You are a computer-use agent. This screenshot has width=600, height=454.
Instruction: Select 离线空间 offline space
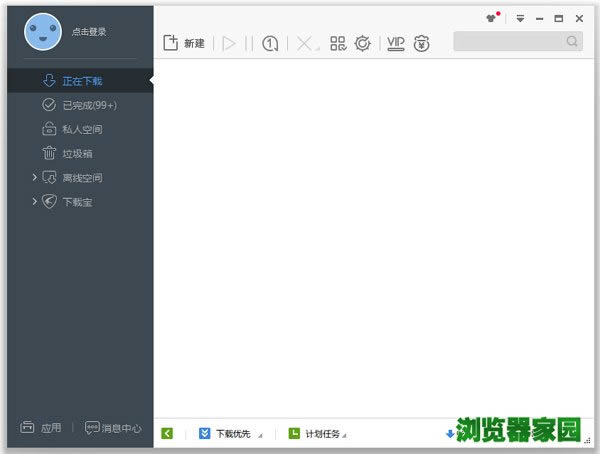coord(80,178)
